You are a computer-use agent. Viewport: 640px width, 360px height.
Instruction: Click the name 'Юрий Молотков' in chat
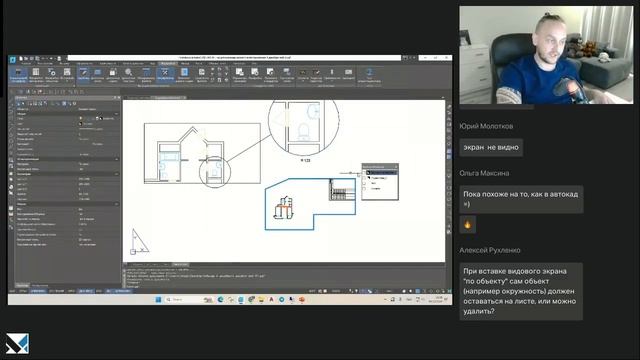(x=486, y=126)
